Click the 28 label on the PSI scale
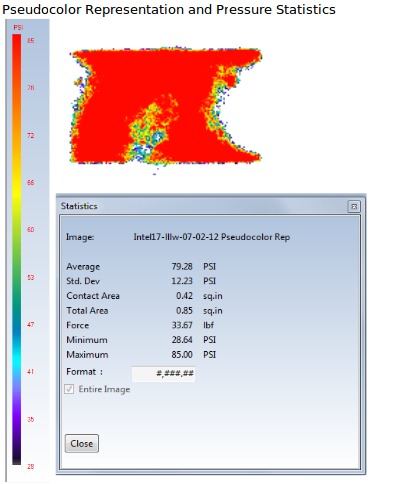 31,466
